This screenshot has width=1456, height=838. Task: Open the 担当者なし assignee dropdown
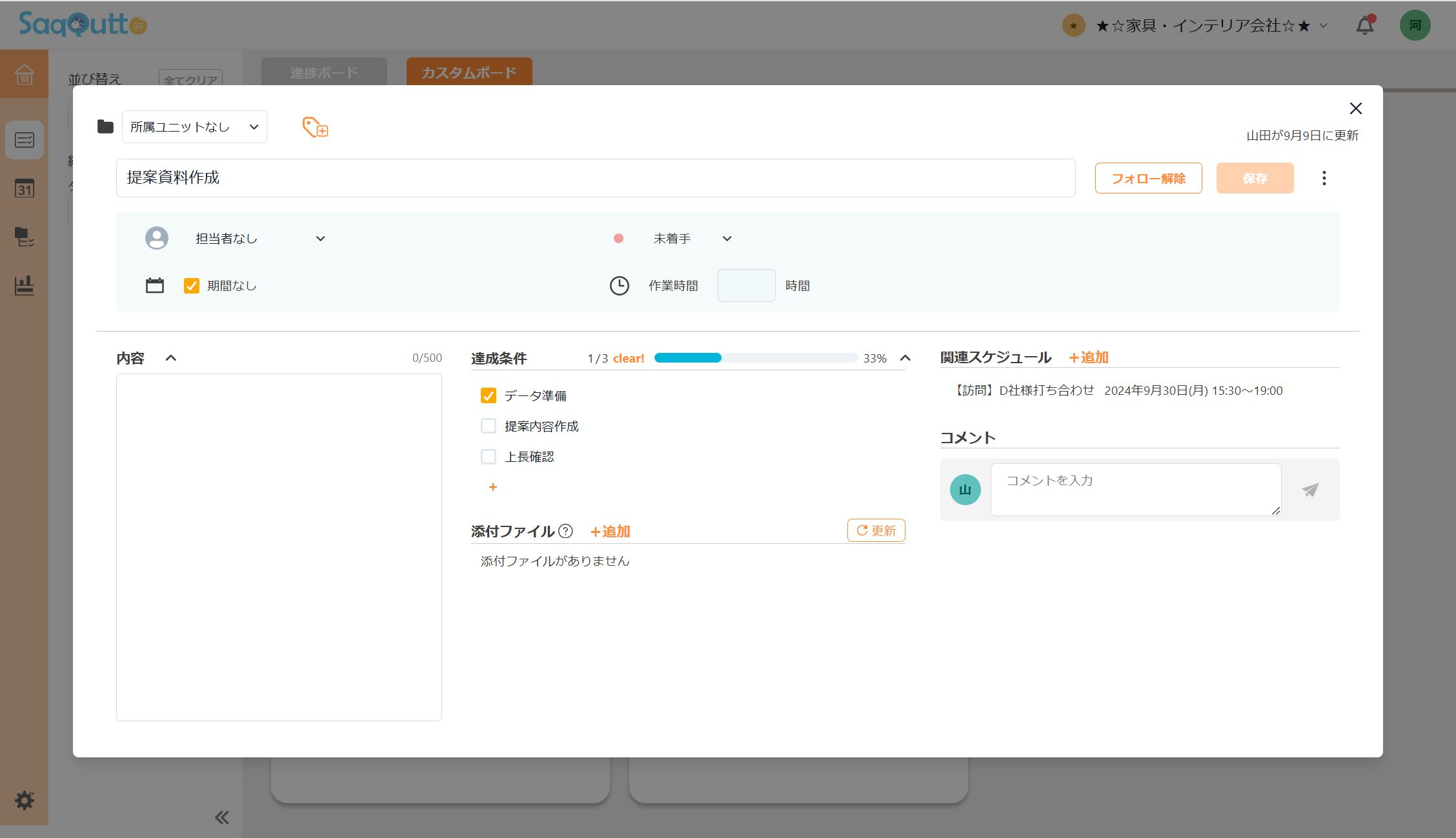tap(259, 239)
